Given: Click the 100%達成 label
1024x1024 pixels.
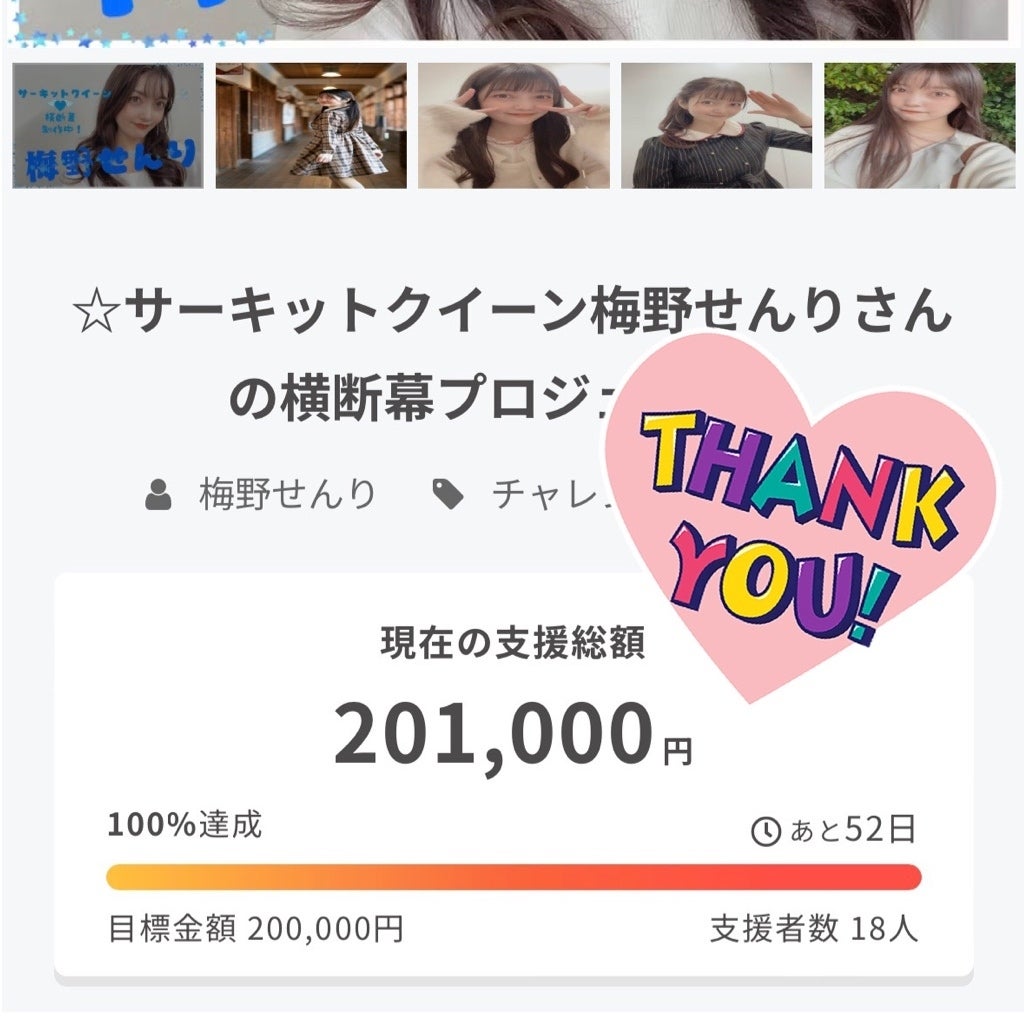Looking at the screenshot, I should (x=185, y=826).
